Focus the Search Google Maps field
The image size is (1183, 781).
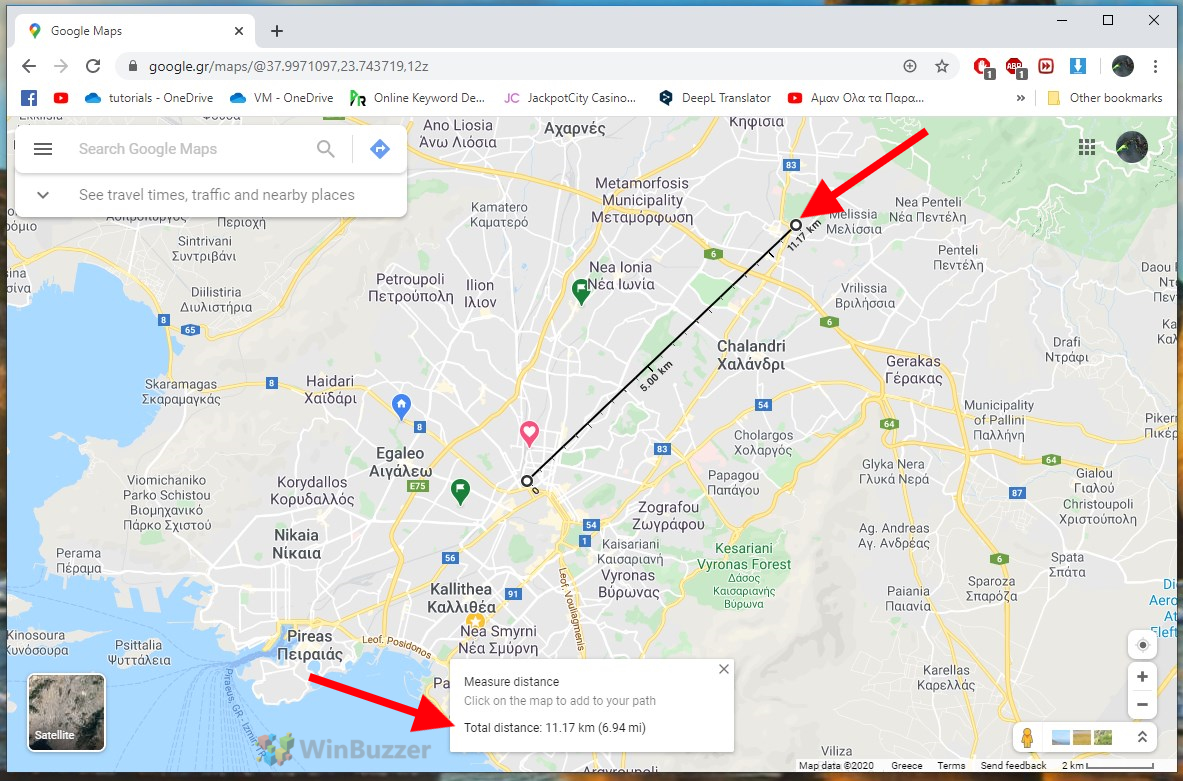[x=189, y=149]
